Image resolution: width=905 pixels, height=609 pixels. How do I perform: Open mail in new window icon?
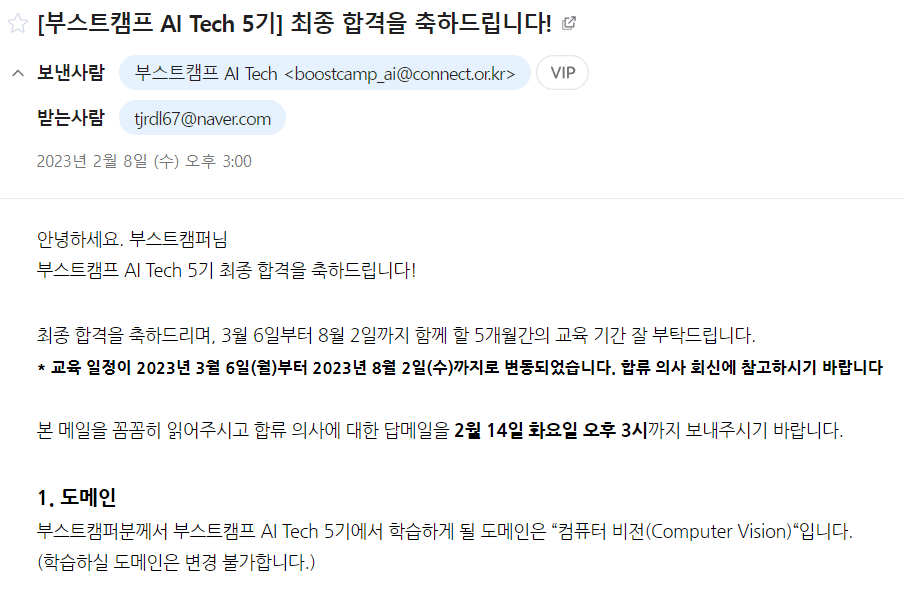pyautogui.click(x=569, y=23)
